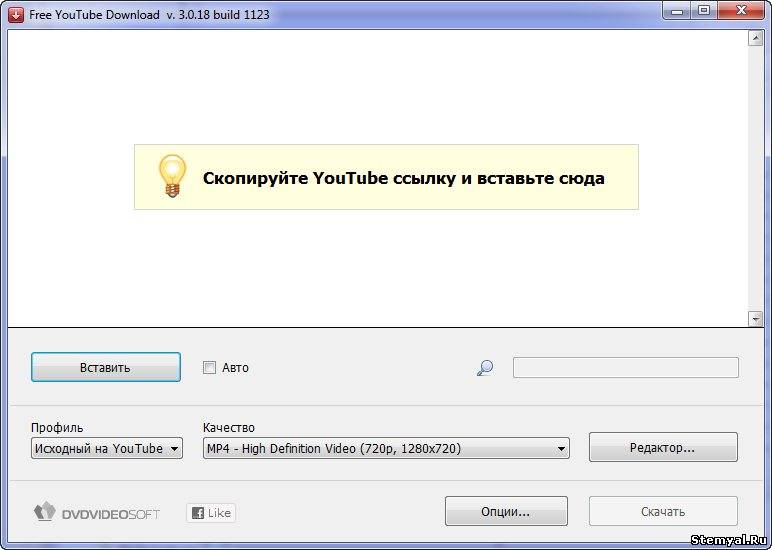The width and height of the screenshot is (772, 550).
Task: Open the Опции... options dialog
Action: (x=506, y=512)
